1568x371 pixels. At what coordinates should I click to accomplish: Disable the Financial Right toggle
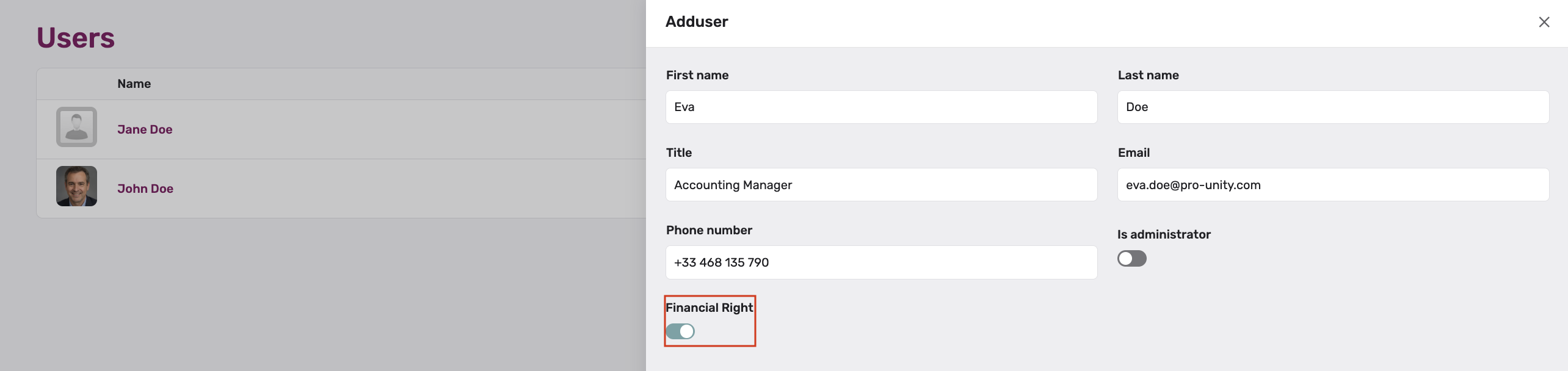(680, 331)
